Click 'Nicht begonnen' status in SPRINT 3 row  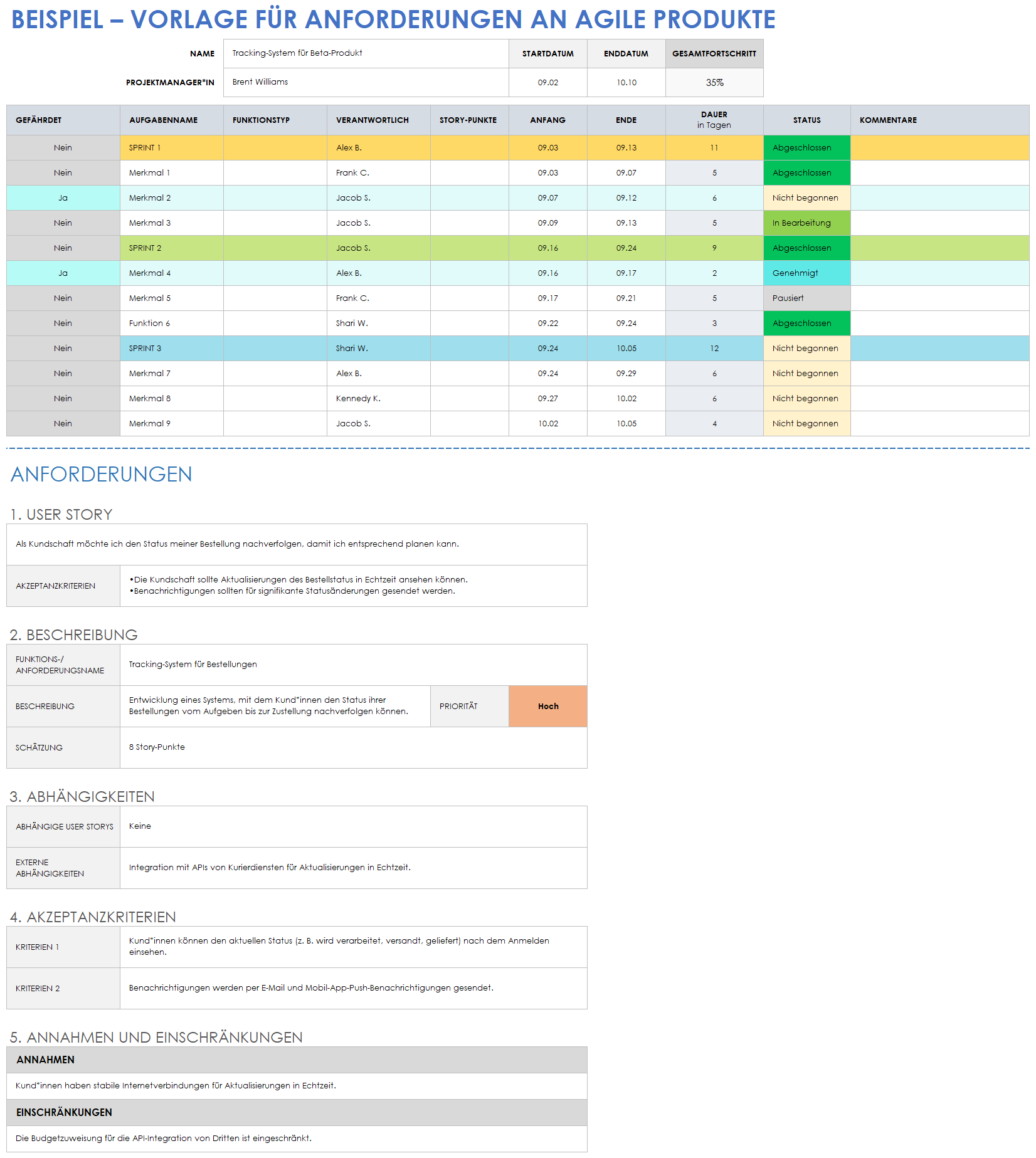point(806,348)
